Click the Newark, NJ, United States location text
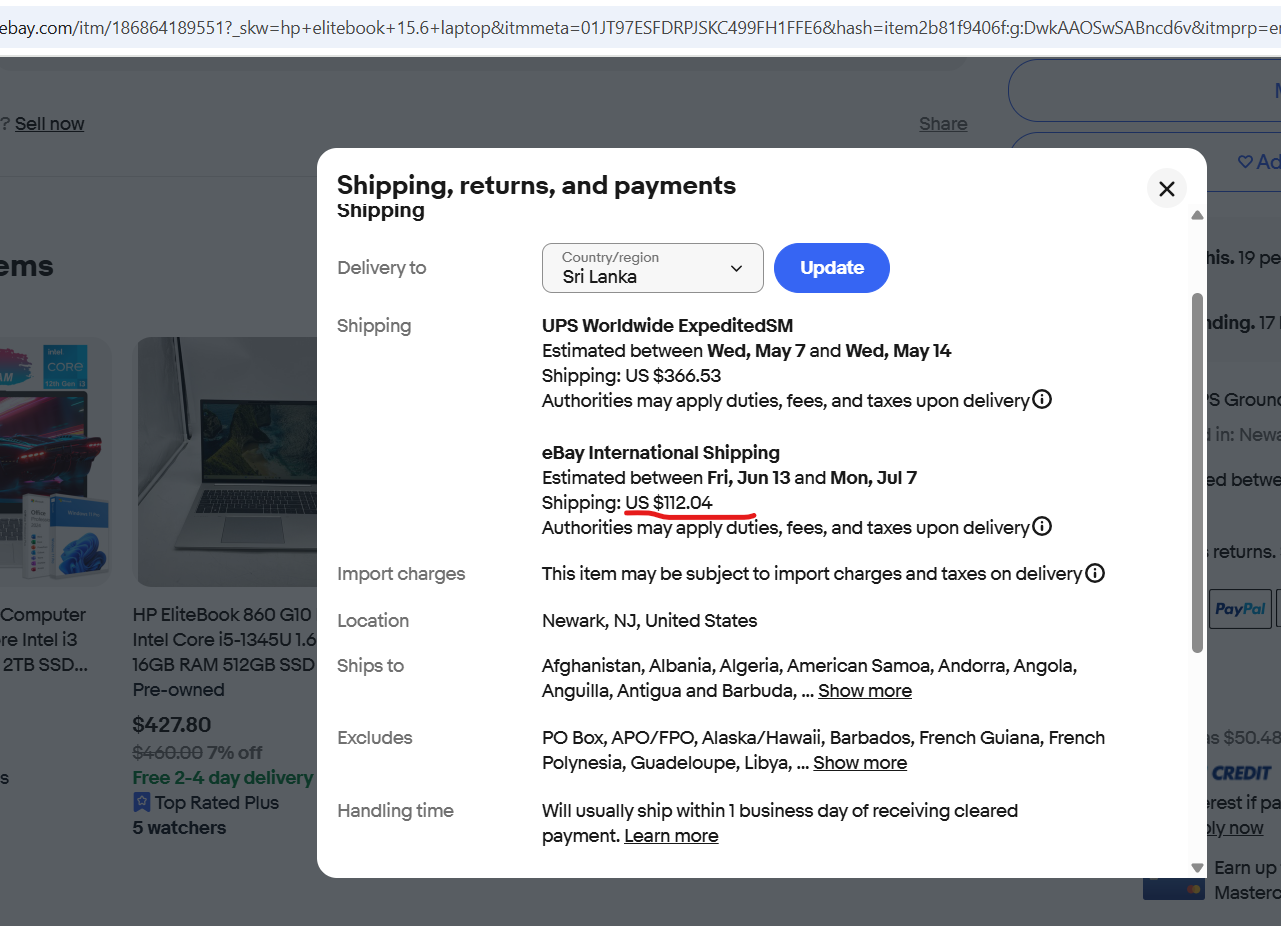The width and height of the screenshot is (1281, 926). coord(650,620)
